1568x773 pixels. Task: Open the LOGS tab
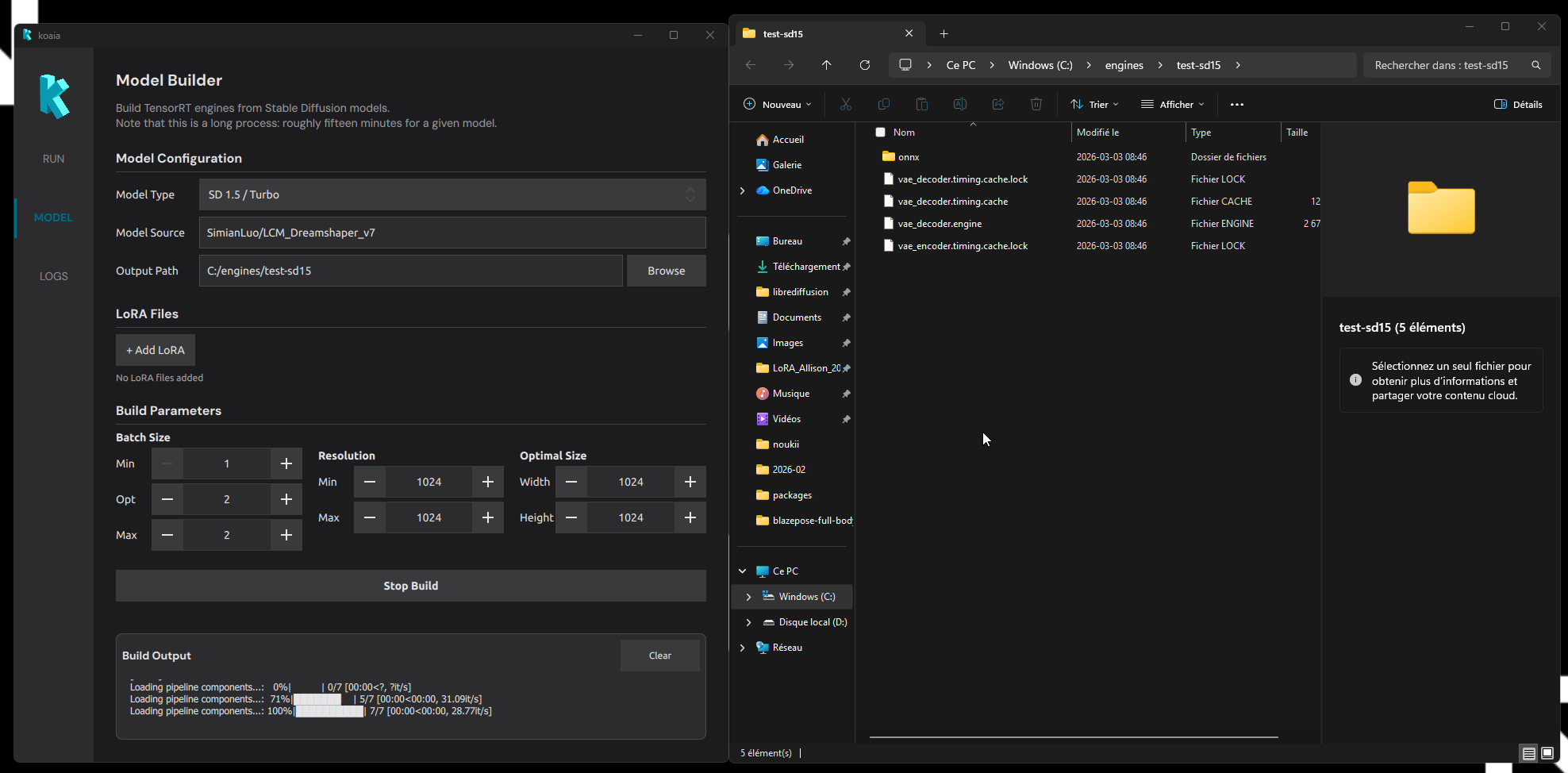pos(53,276)
